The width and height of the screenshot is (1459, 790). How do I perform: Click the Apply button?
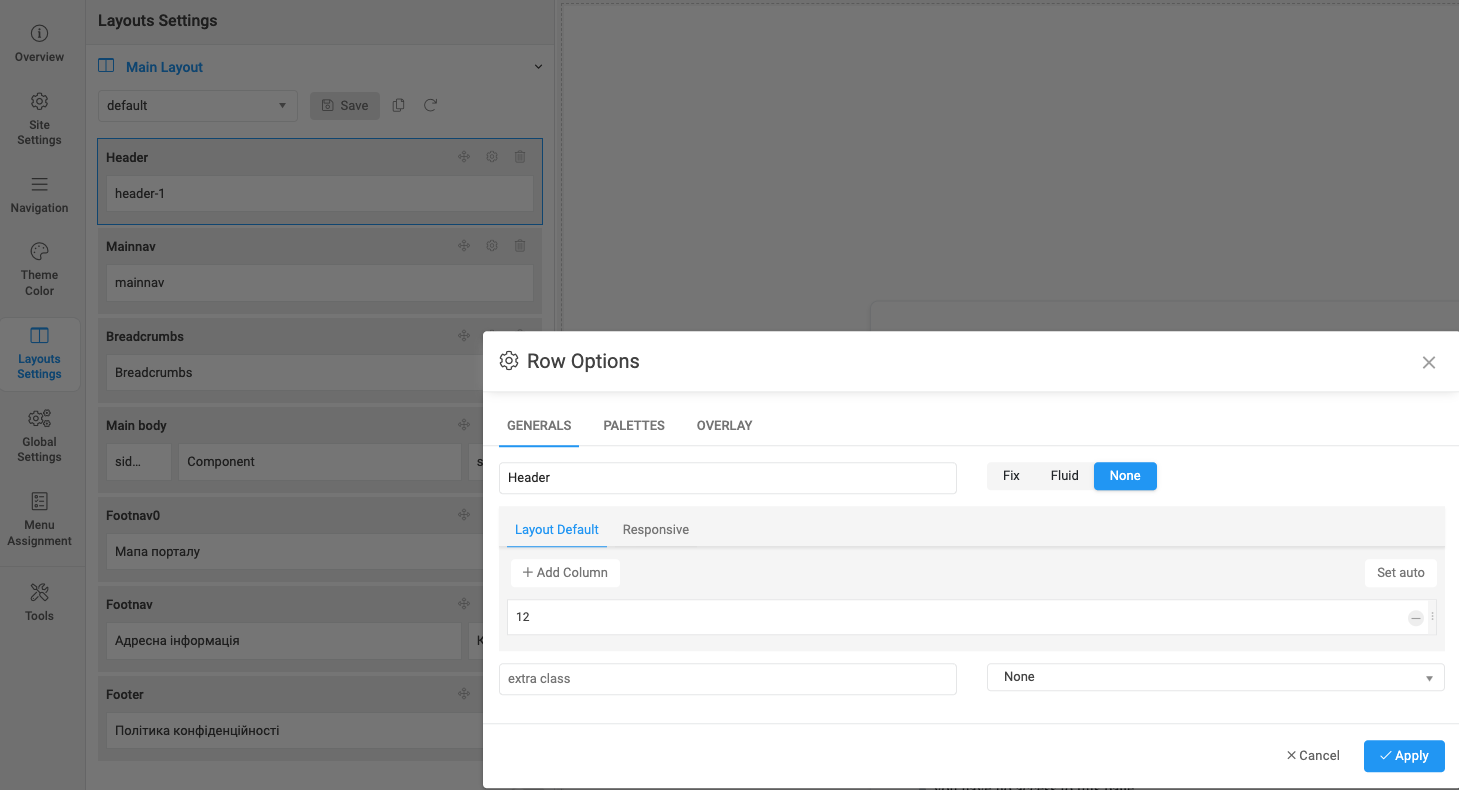tap(1403, 756)
